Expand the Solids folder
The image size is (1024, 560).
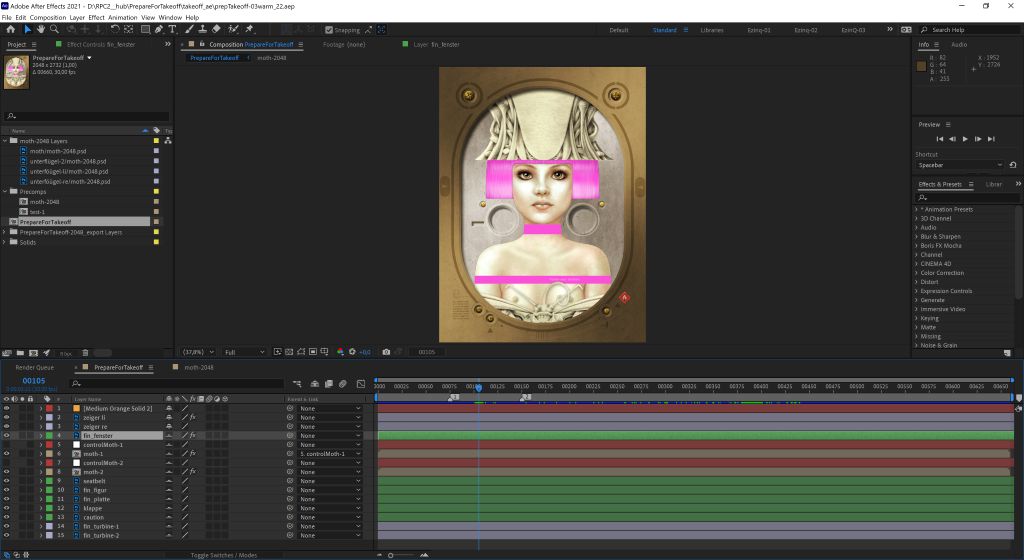[5, 242]
